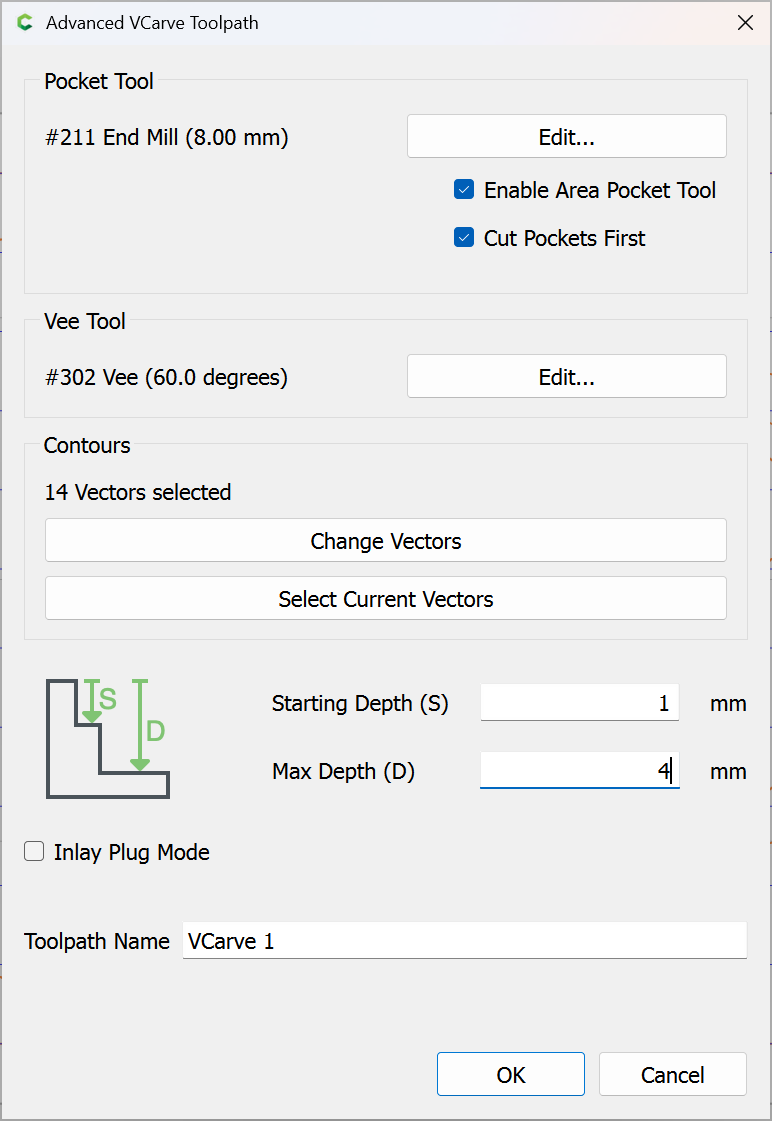
Task: Click the Advanced VCarve Toolpath title text
Action: click(152, 23)
